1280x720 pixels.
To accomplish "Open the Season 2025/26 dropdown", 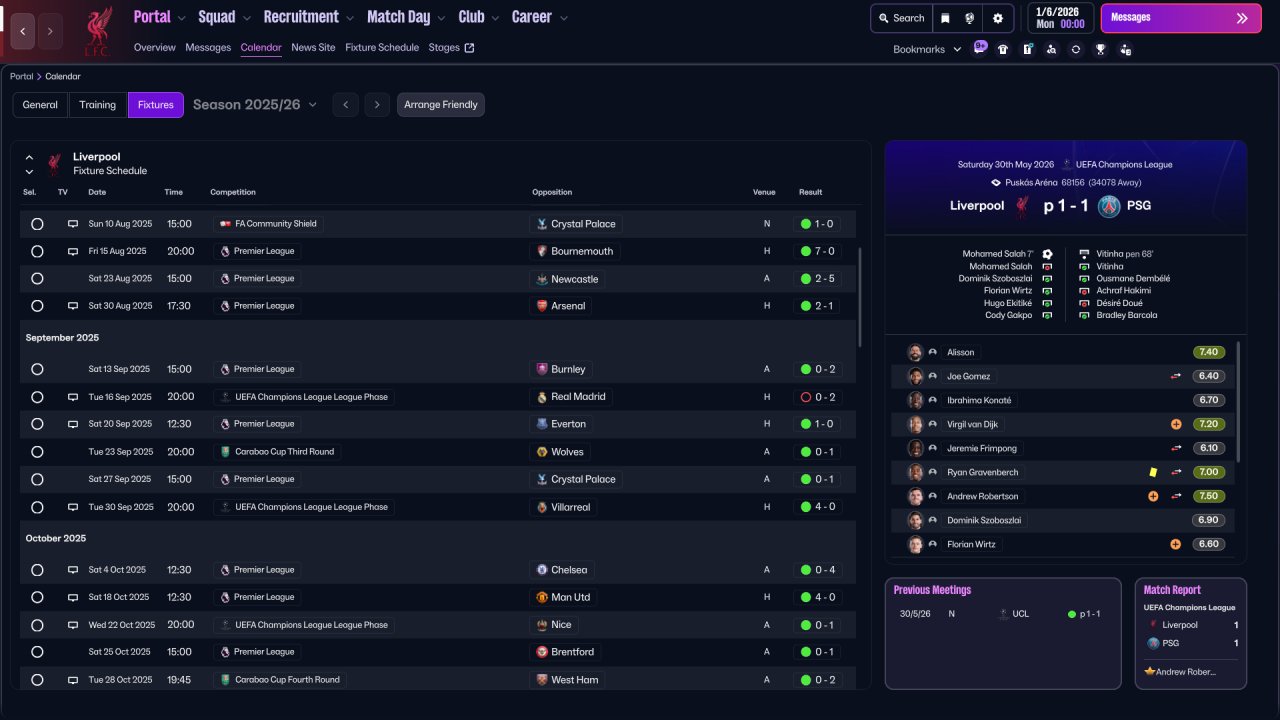I will click(x=255, y=104).
